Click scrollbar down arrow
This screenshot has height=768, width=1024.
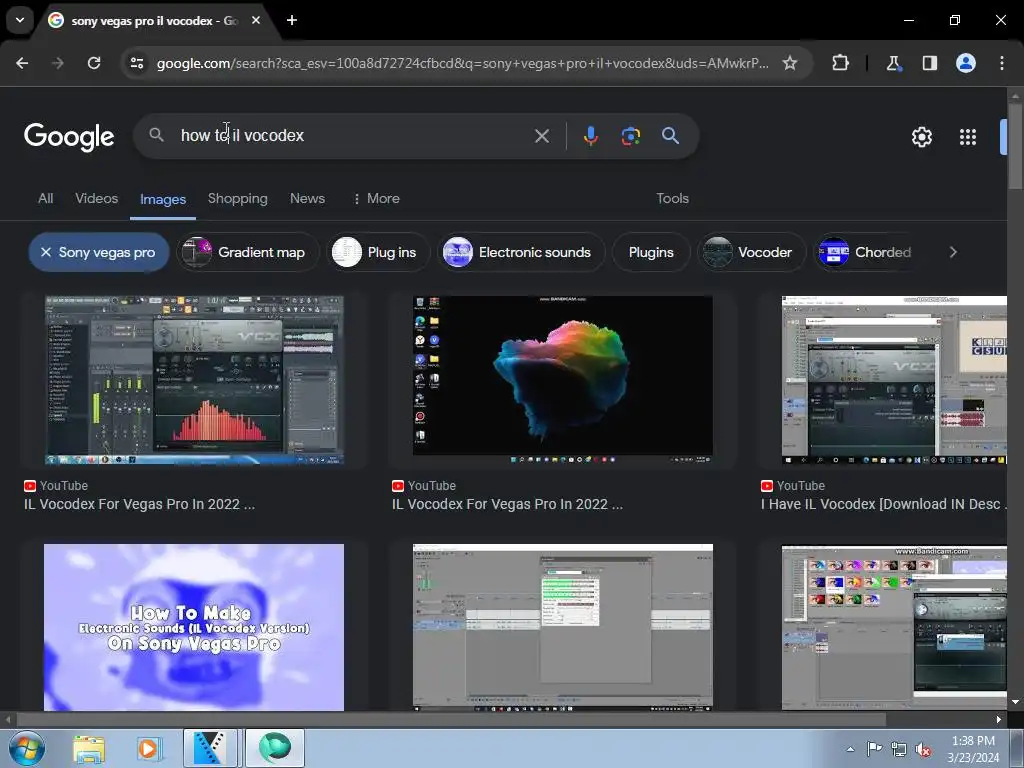point(1014,702)
